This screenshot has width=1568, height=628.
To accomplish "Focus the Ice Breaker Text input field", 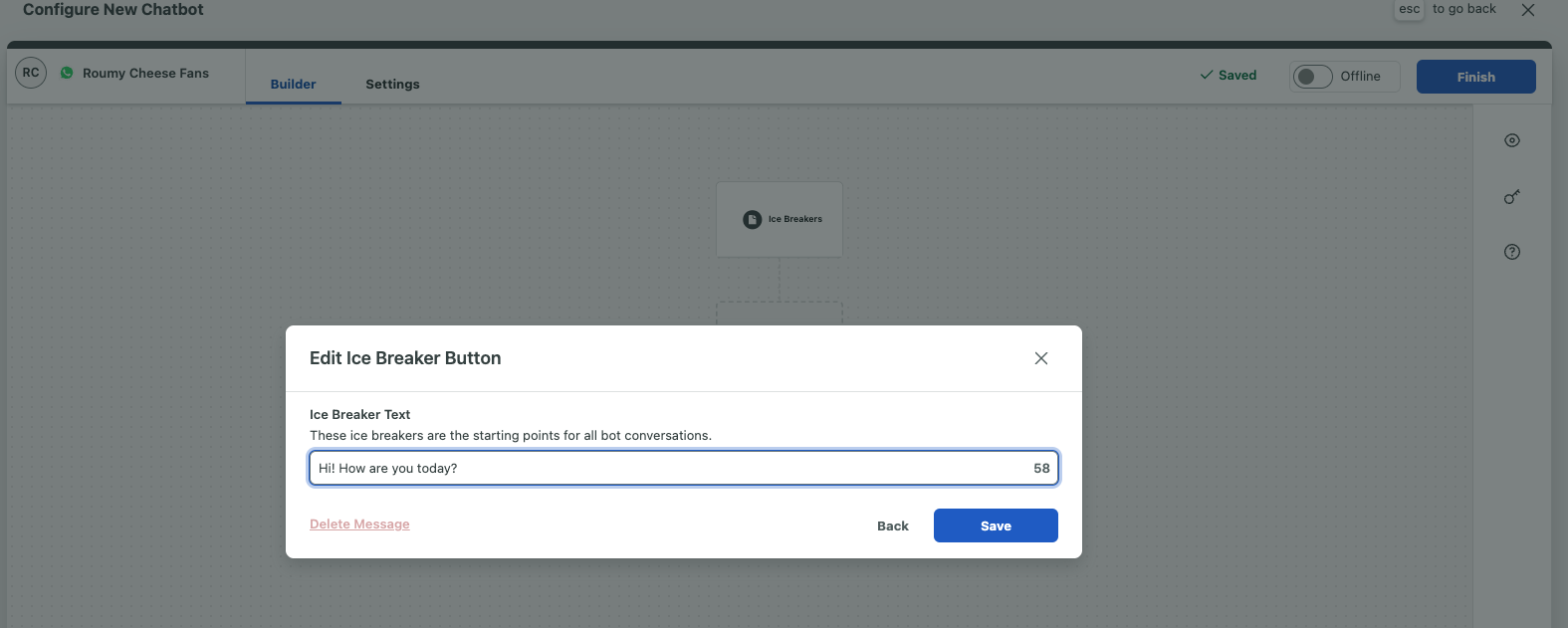I will [x=683, y=468].
